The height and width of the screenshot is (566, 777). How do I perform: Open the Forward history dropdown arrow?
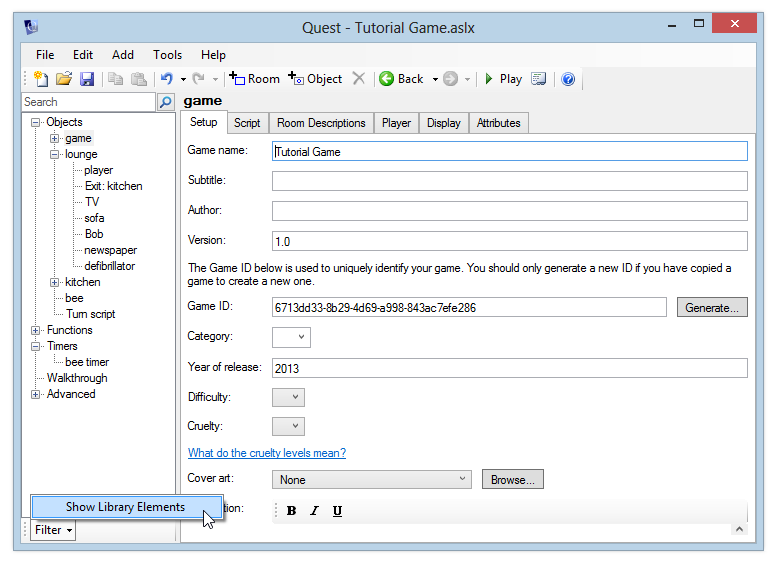pos(467,79)
